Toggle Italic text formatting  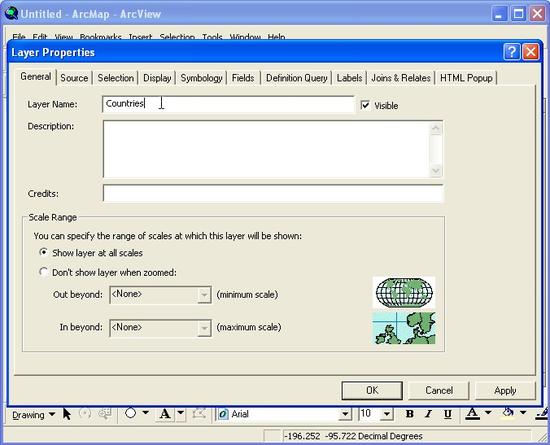428,414
